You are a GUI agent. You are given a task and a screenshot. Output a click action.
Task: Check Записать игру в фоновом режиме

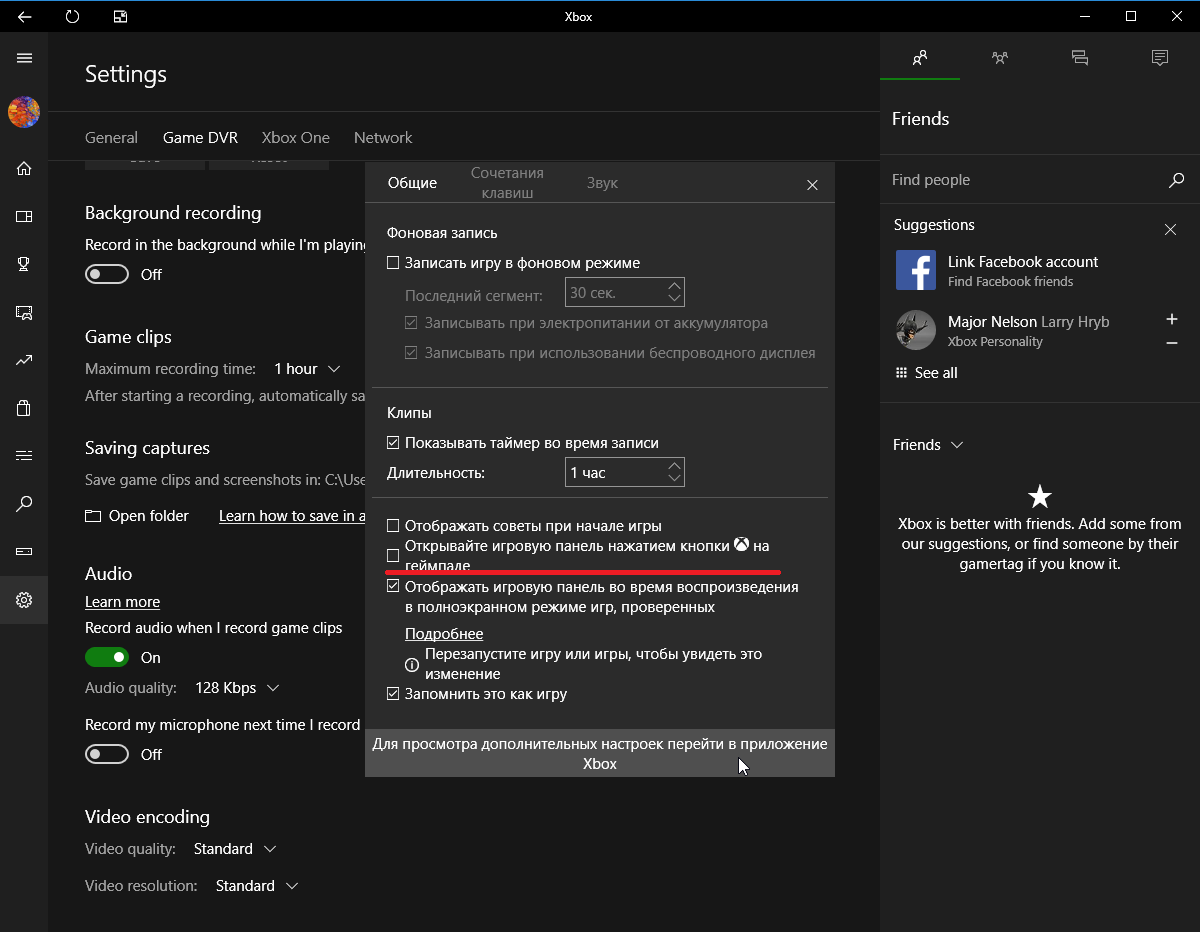[x=393, y=263]
